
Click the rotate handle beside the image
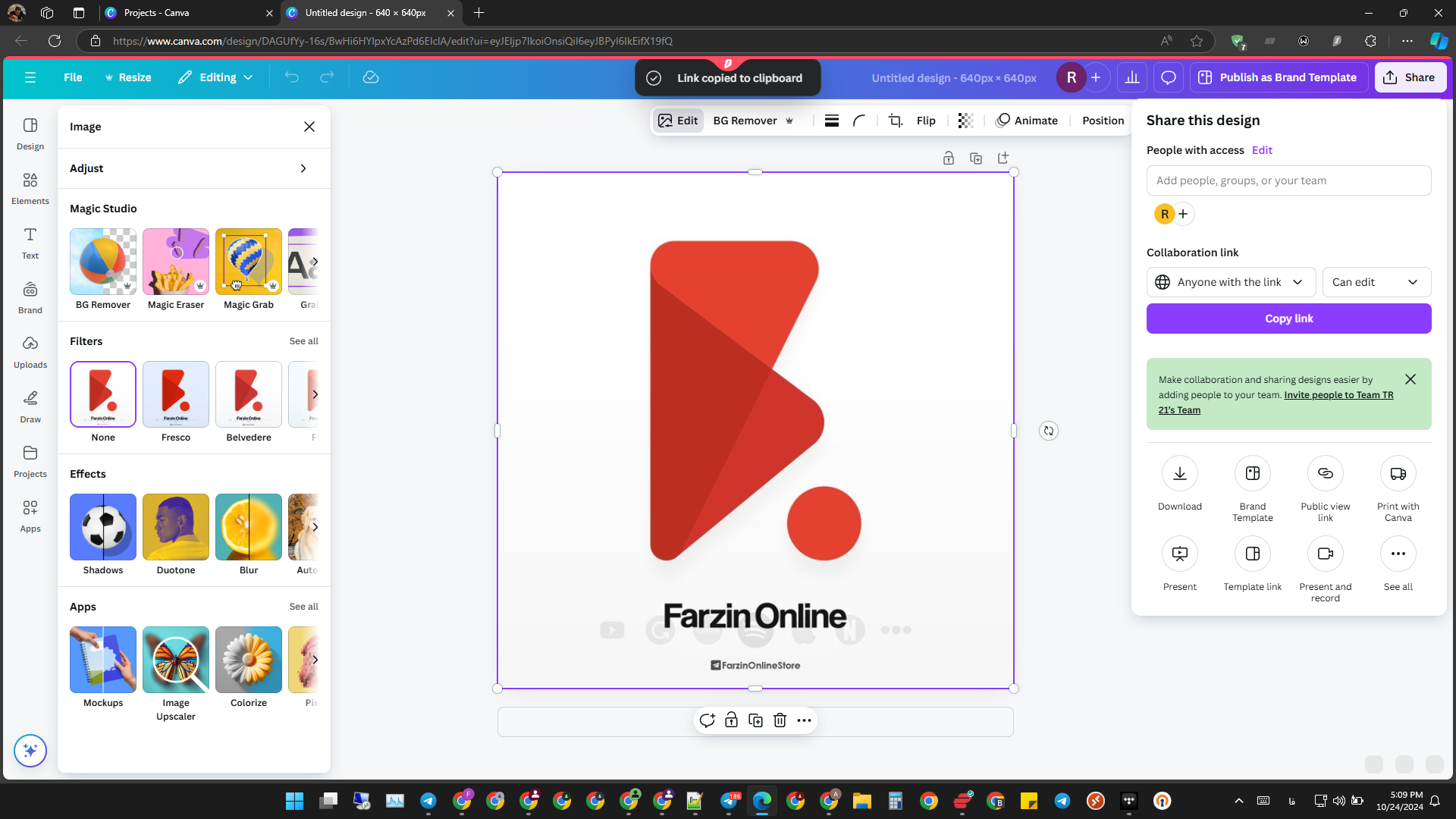click(x=1049, y=431)
